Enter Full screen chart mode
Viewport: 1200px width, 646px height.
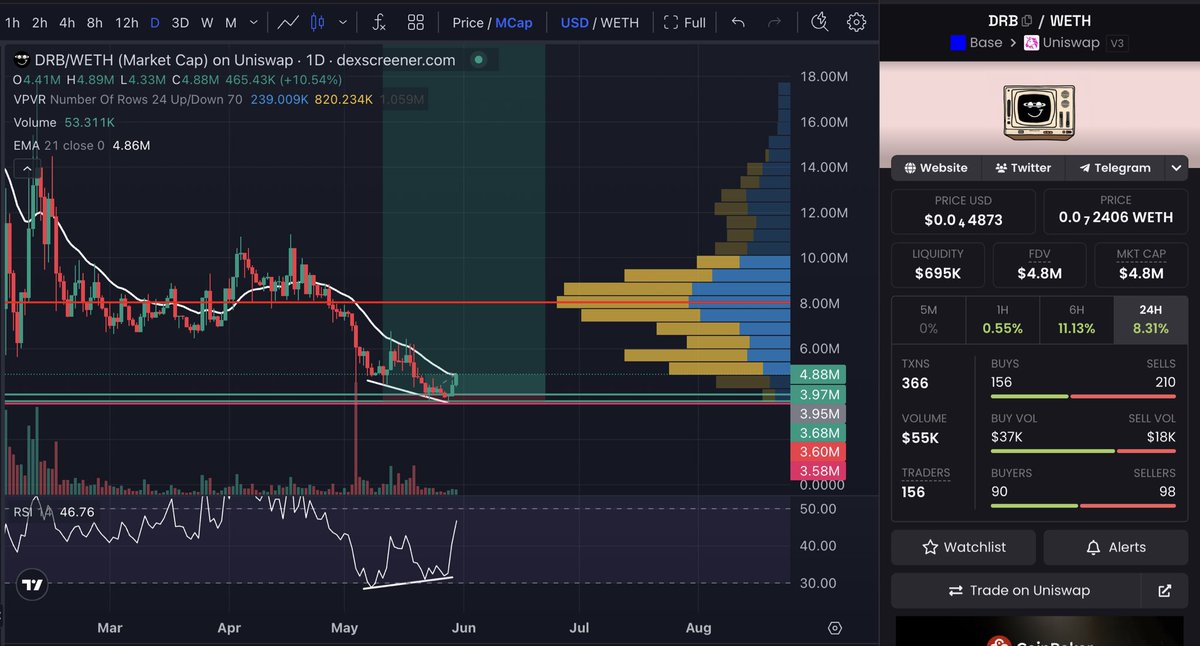tap(685, 22)
